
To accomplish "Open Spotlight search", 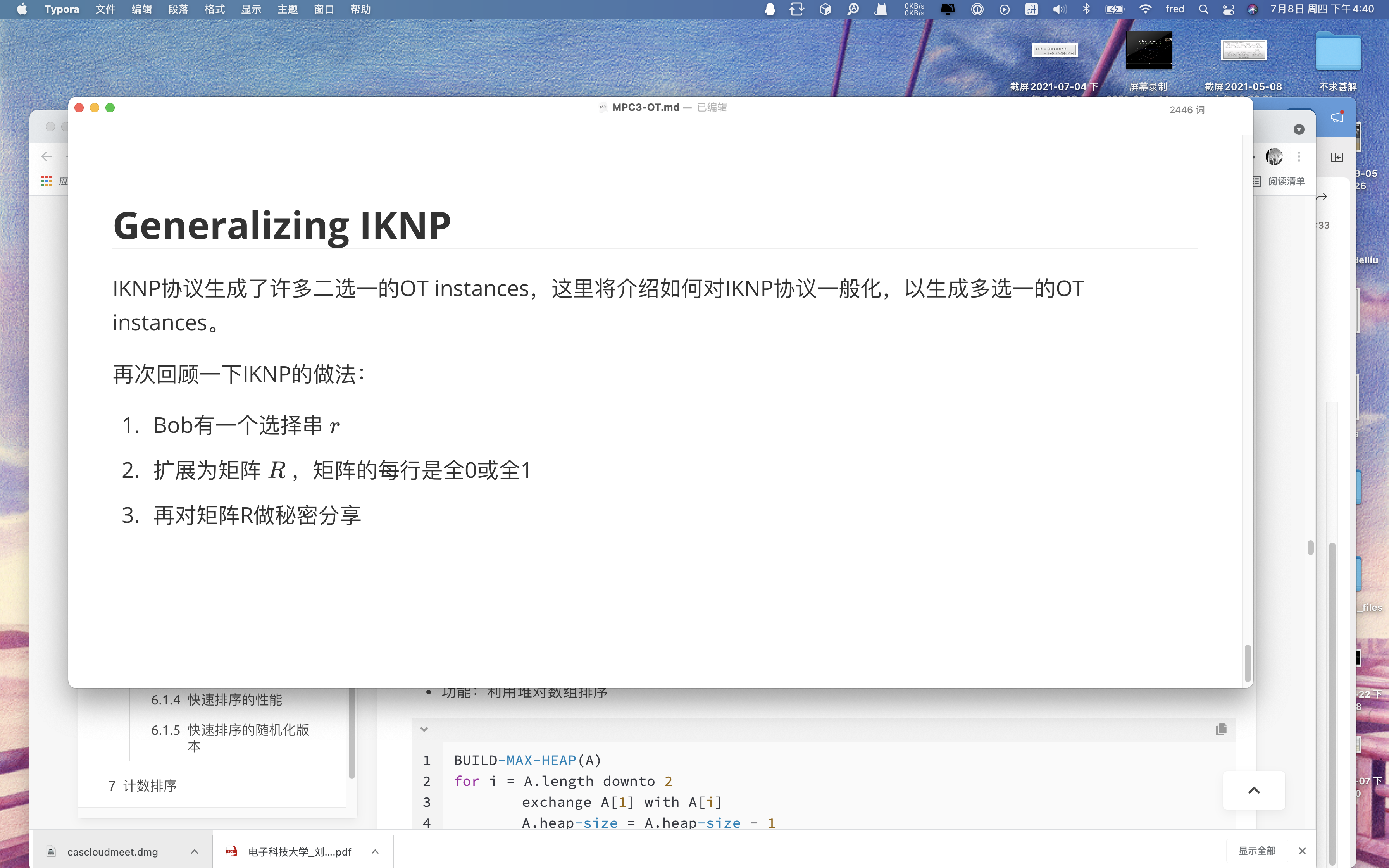I will pos(1204,9).
